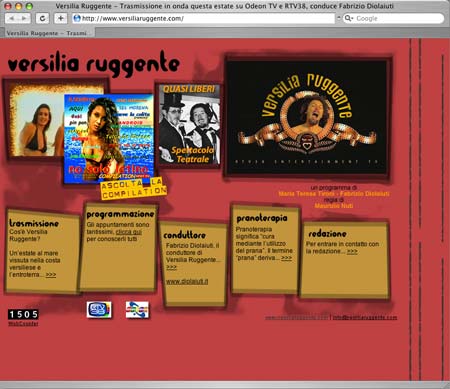450x389 pixels.
Task: Click the Odeon TV logo icon
Action: tap(137, 310)
